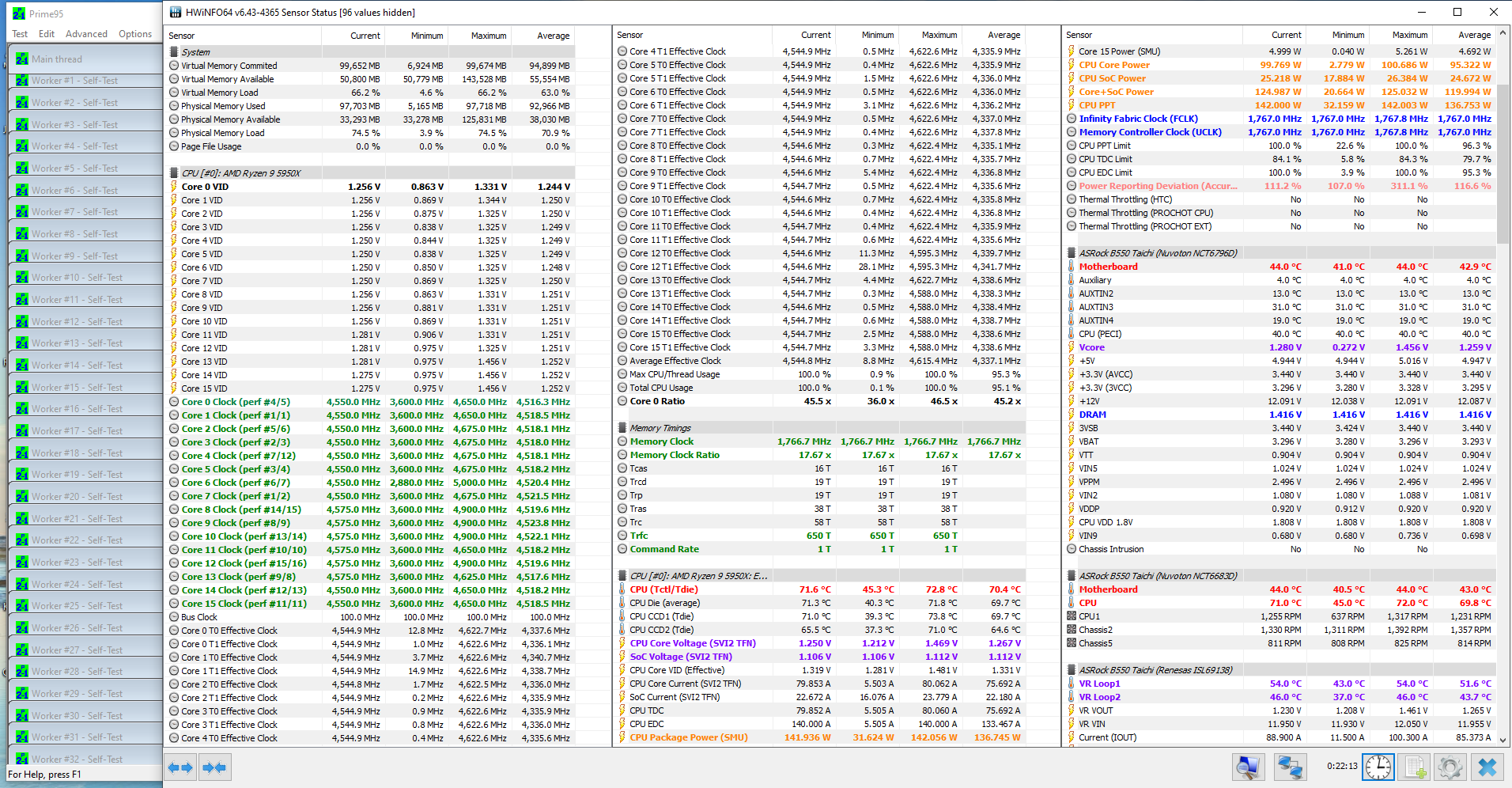Click the thermometer icon beside VR Loop1
The width and height of the screenshot is (1512, 788).
click(1072, 684)
